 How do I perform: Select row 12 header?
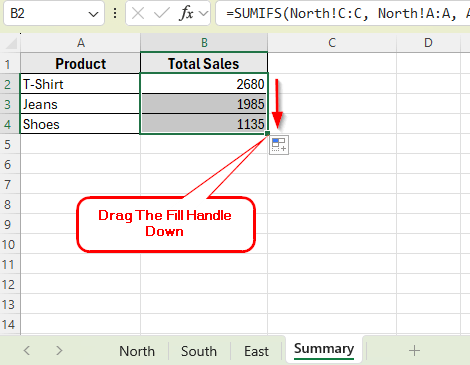pos(9,285)
